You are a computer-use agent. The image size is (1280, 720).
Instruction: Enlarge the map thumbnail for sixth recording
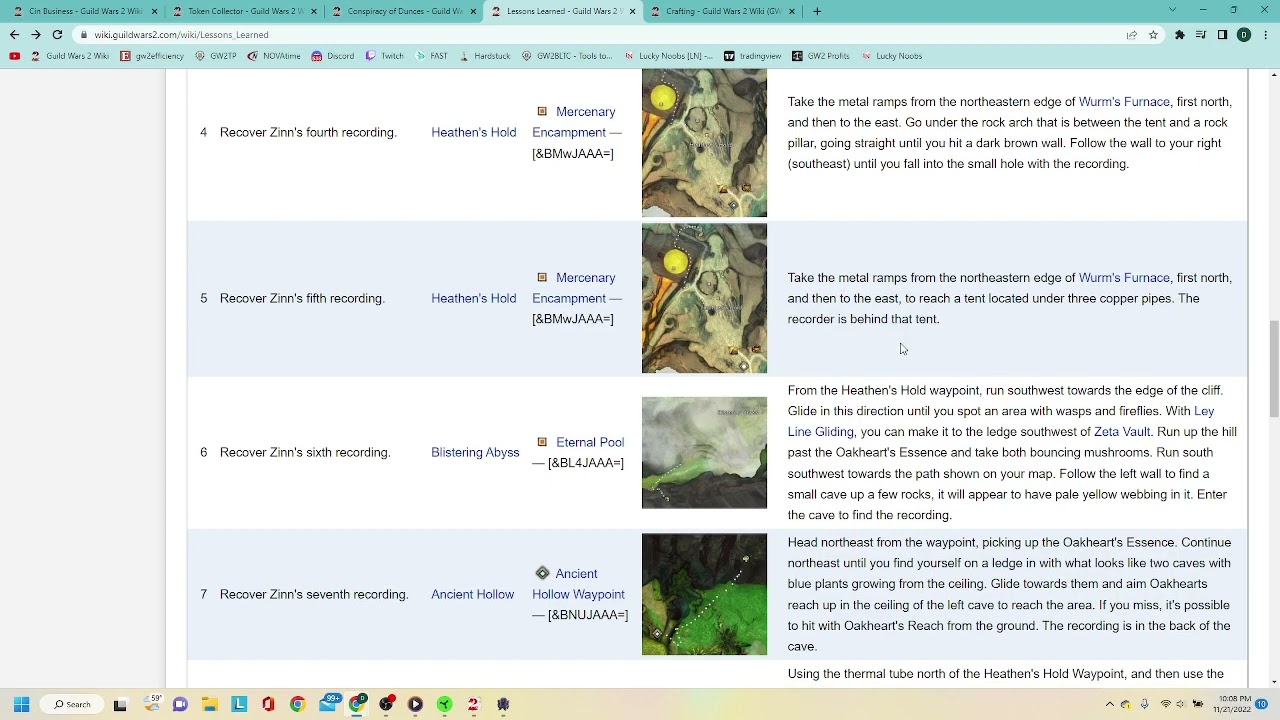click(704, 453)
